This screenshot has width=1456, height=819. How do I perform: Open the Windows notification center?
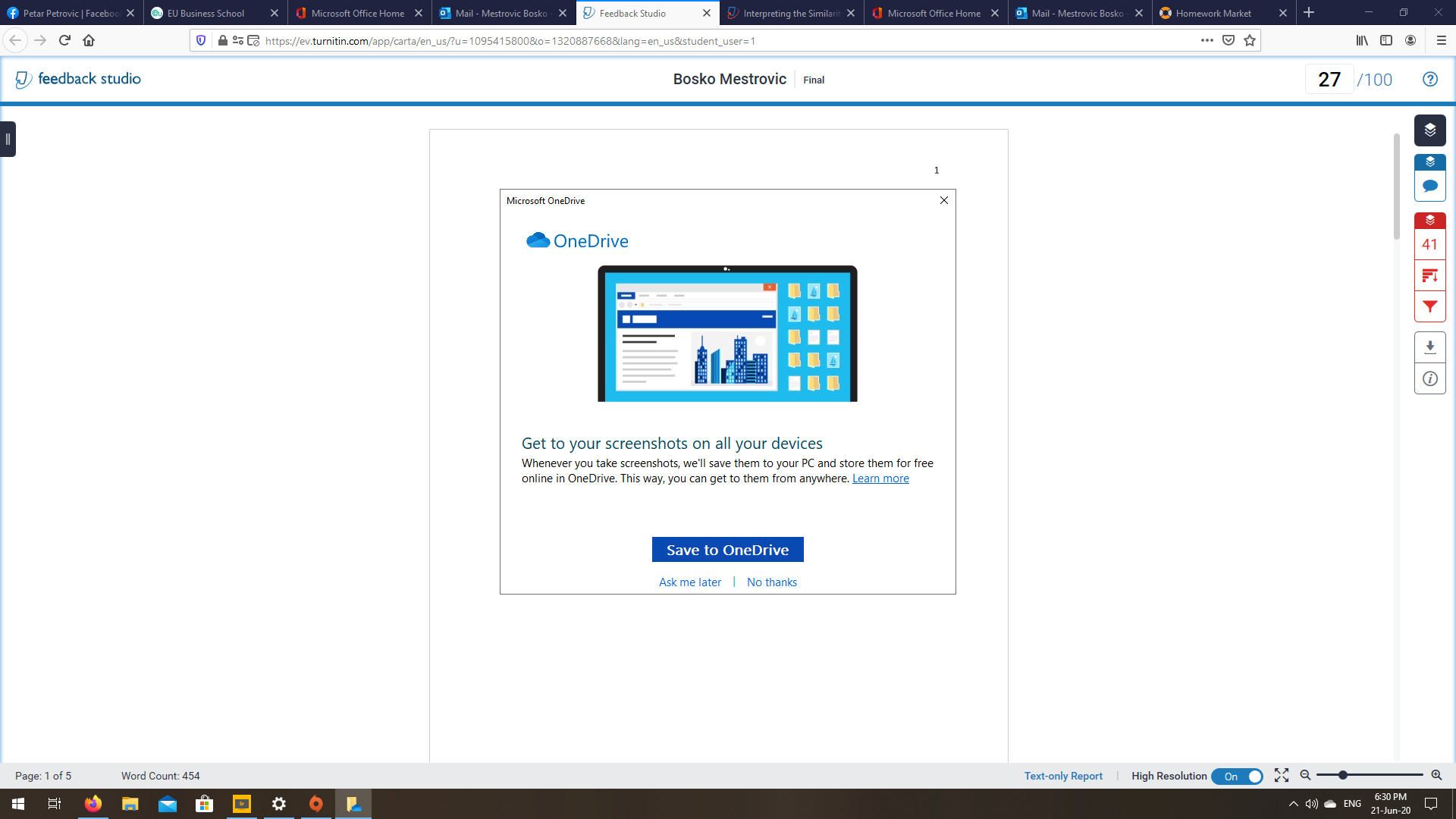(1431, 804)
